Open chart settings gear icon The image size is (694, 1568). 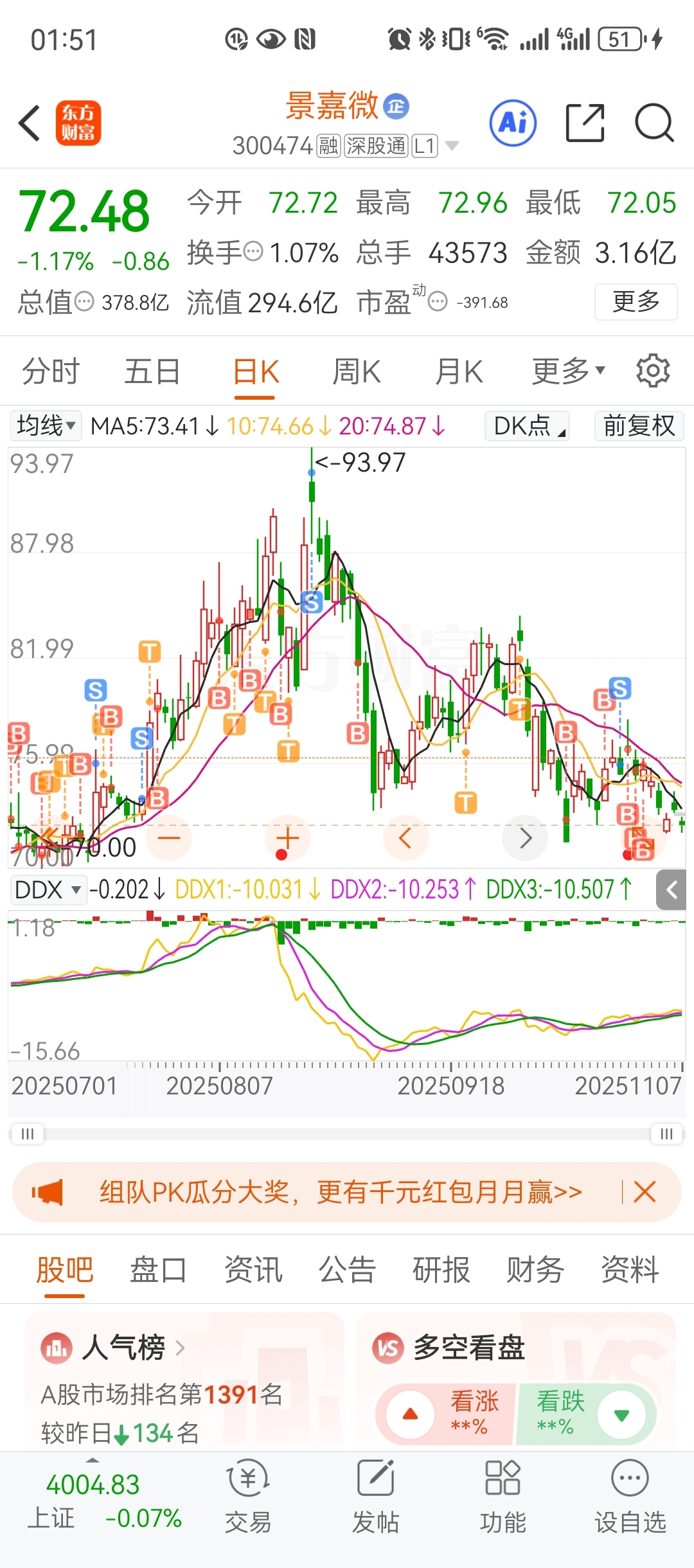[653, 370]
